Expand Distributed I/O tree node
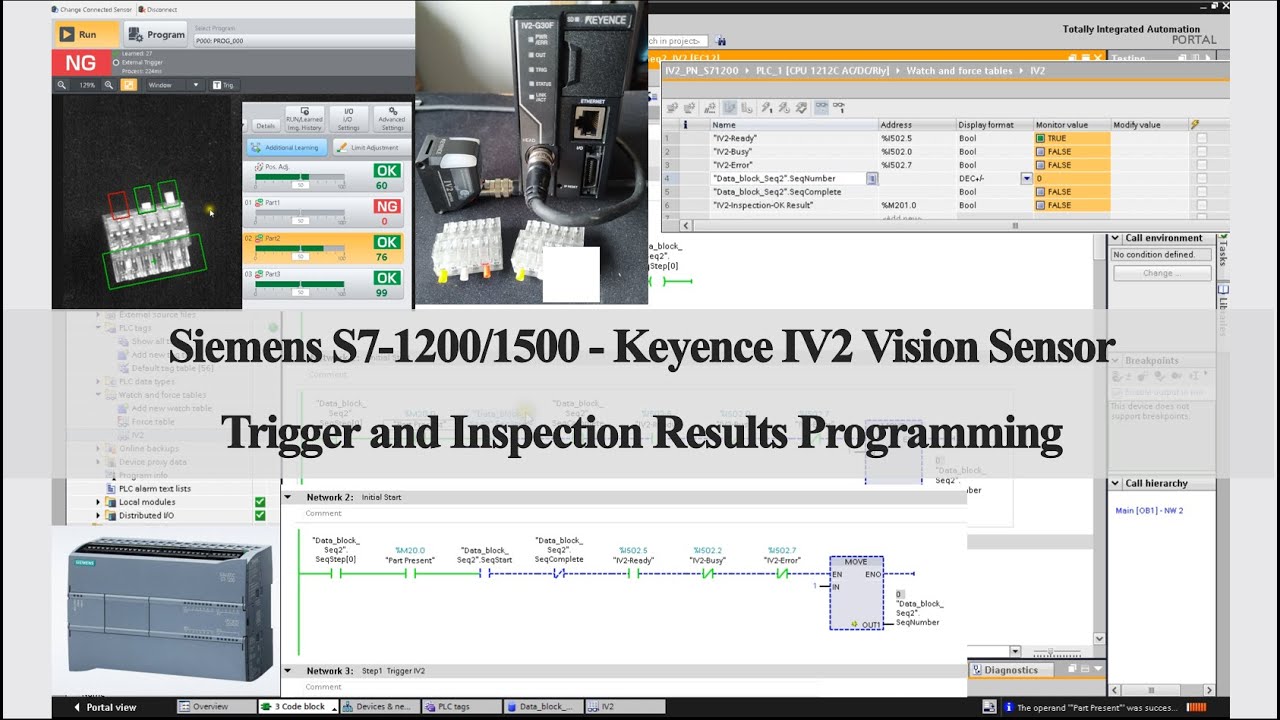The height and width of the screenshot is (720, 1280). [98, 516]
